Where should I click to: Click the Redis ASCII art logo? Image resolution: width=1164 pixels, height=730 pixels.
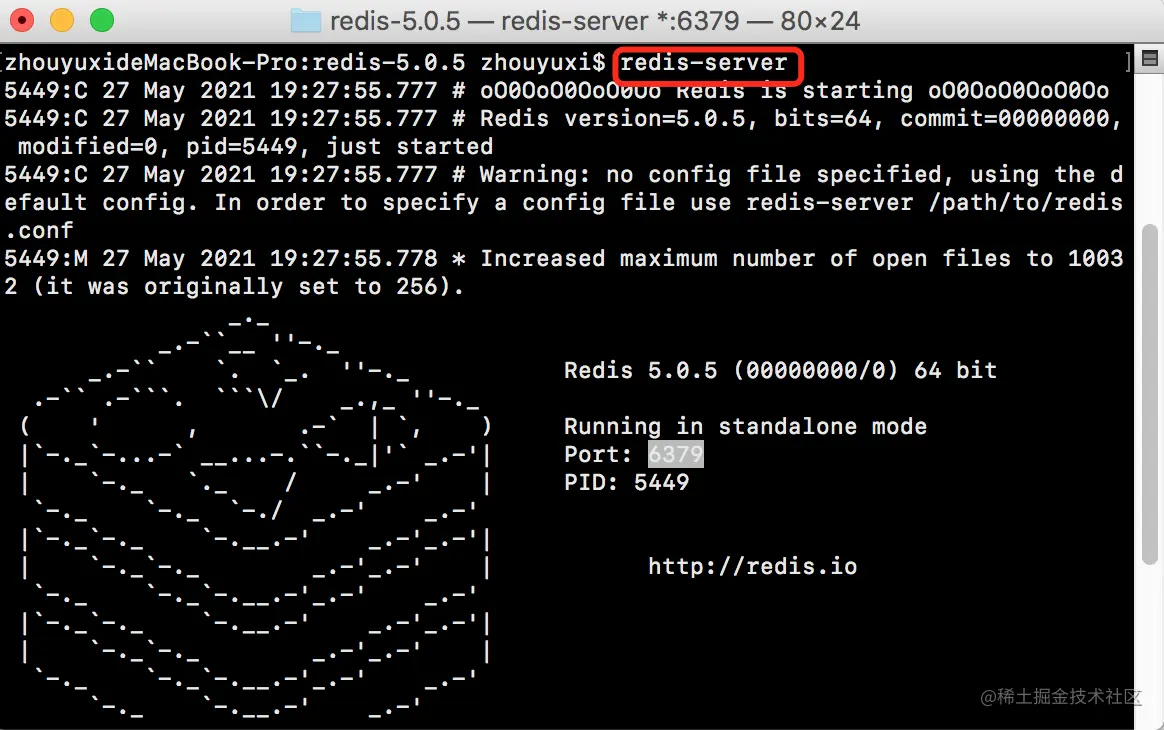tap(256, 517)
